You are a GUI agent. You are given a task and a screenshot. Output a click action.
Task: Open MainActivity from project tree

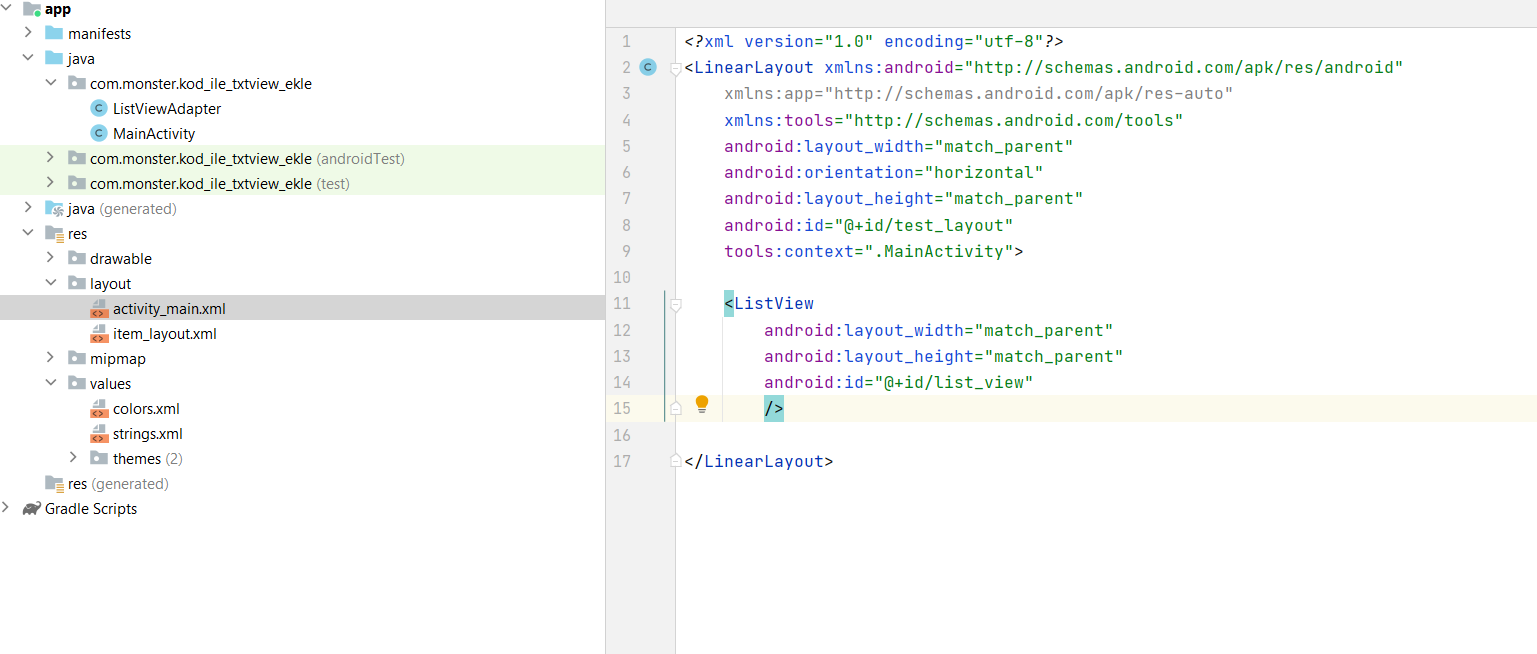[x=154, y=133]
